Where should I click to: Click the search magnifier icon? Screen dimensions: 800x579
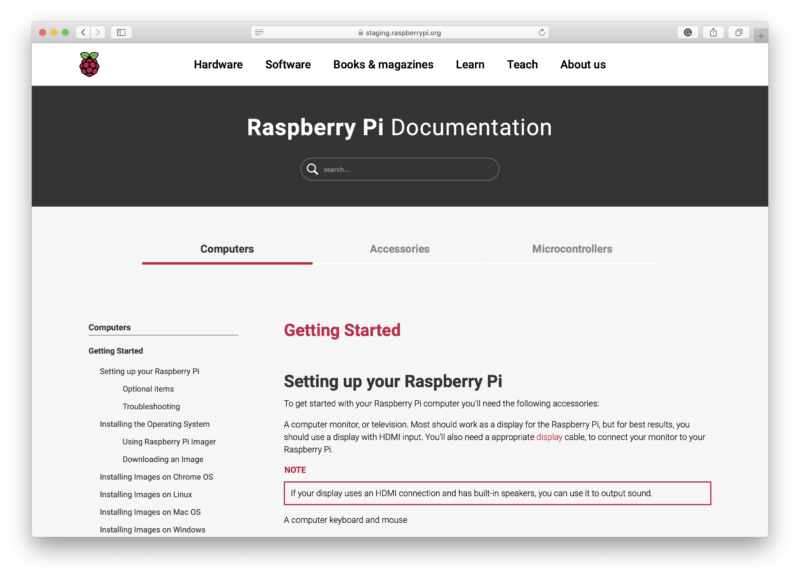313,169
